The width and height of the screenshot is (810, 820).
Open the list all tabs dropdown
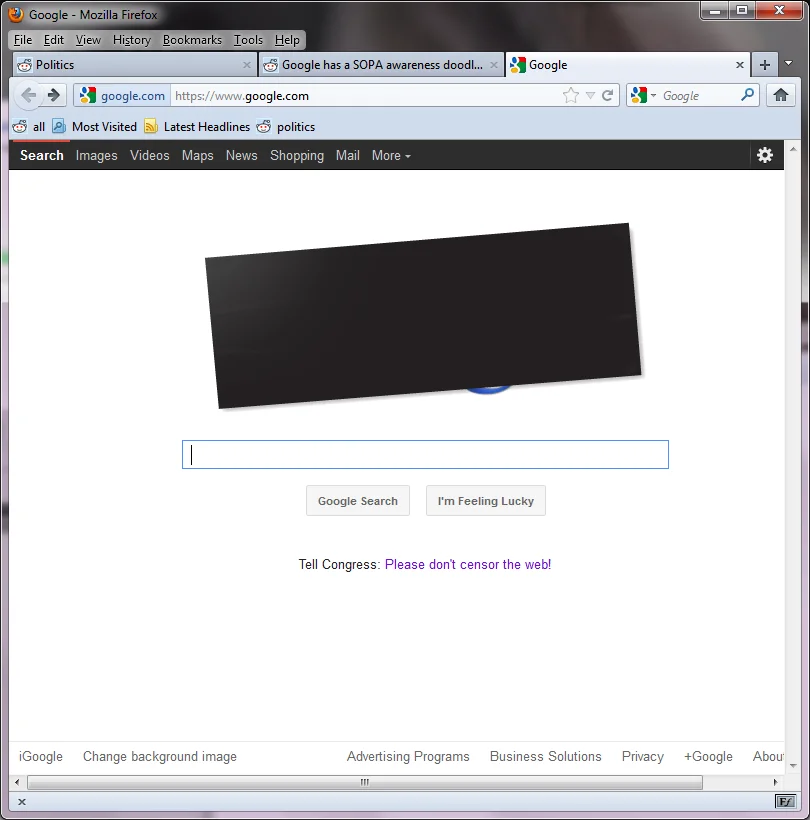point(789,63)
